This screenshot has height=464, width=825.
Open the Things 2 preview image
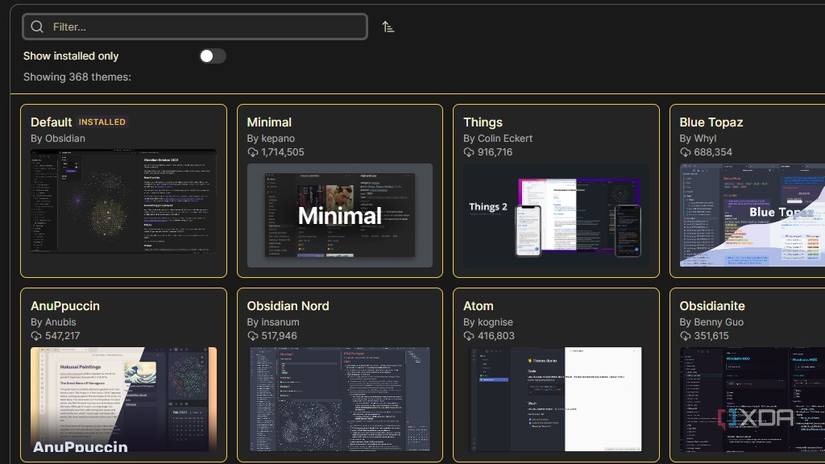click(556, 216)
